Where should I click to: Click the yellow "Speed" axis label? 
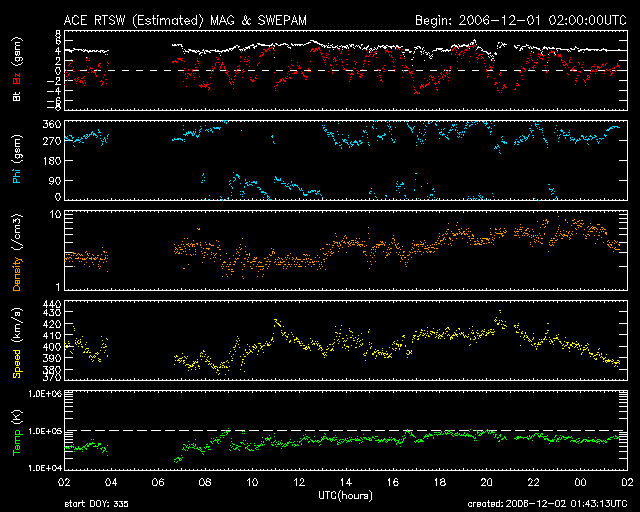[x=17, y=364]
